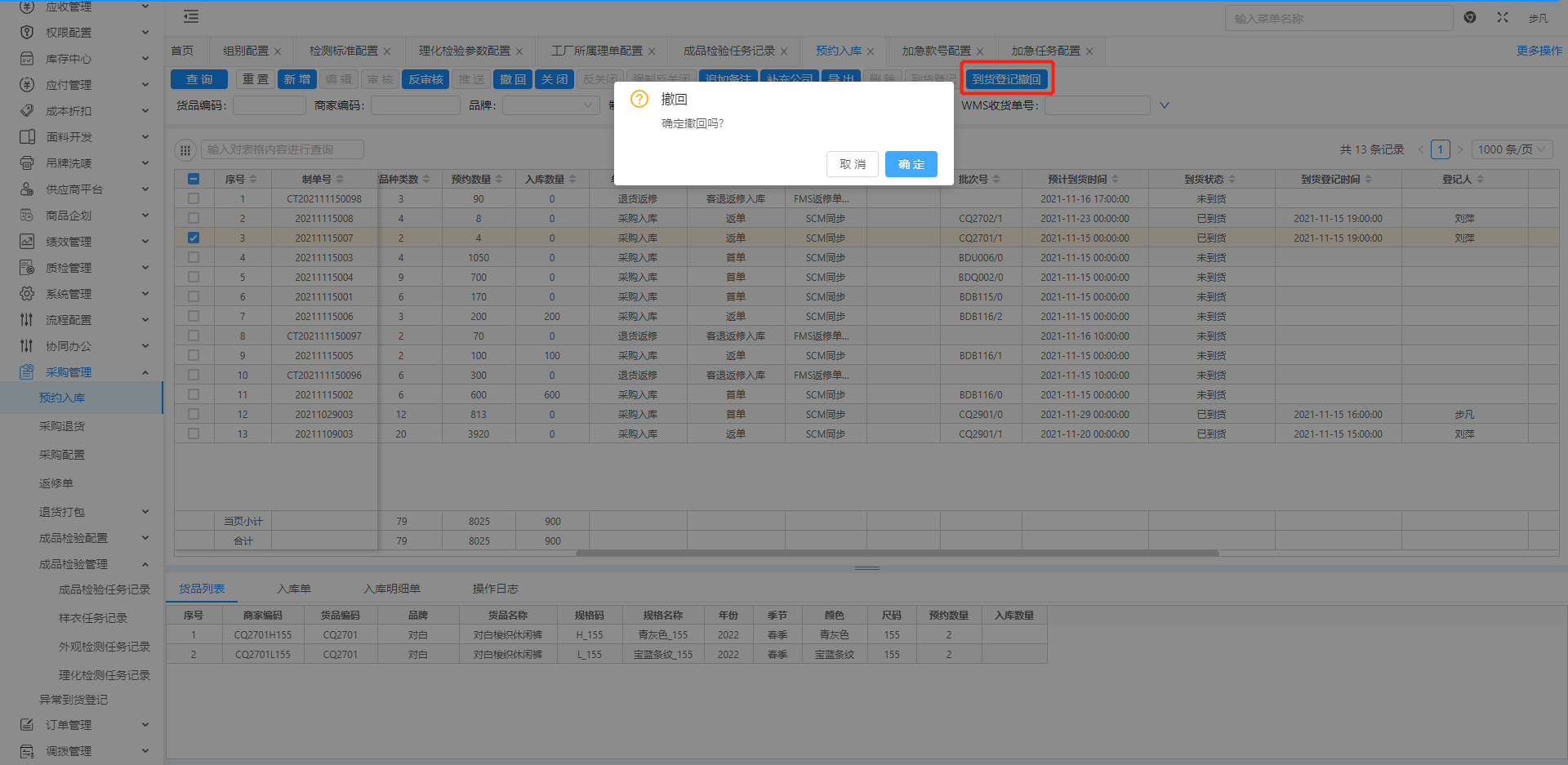Switch to the 操作日志 tab
1568x765 pixels.
pyautogui.click(x=495, y=589)
